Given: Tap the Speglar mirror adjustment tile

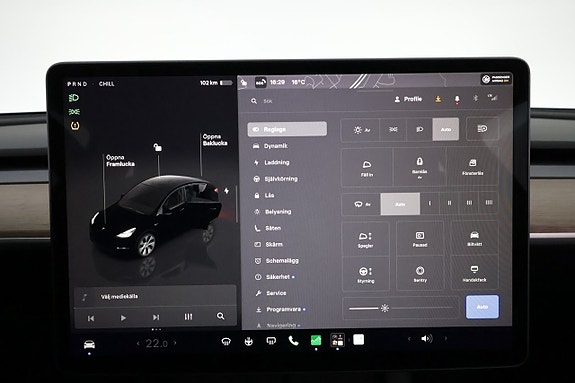Looking at the screenshot, I should (365, 240).
